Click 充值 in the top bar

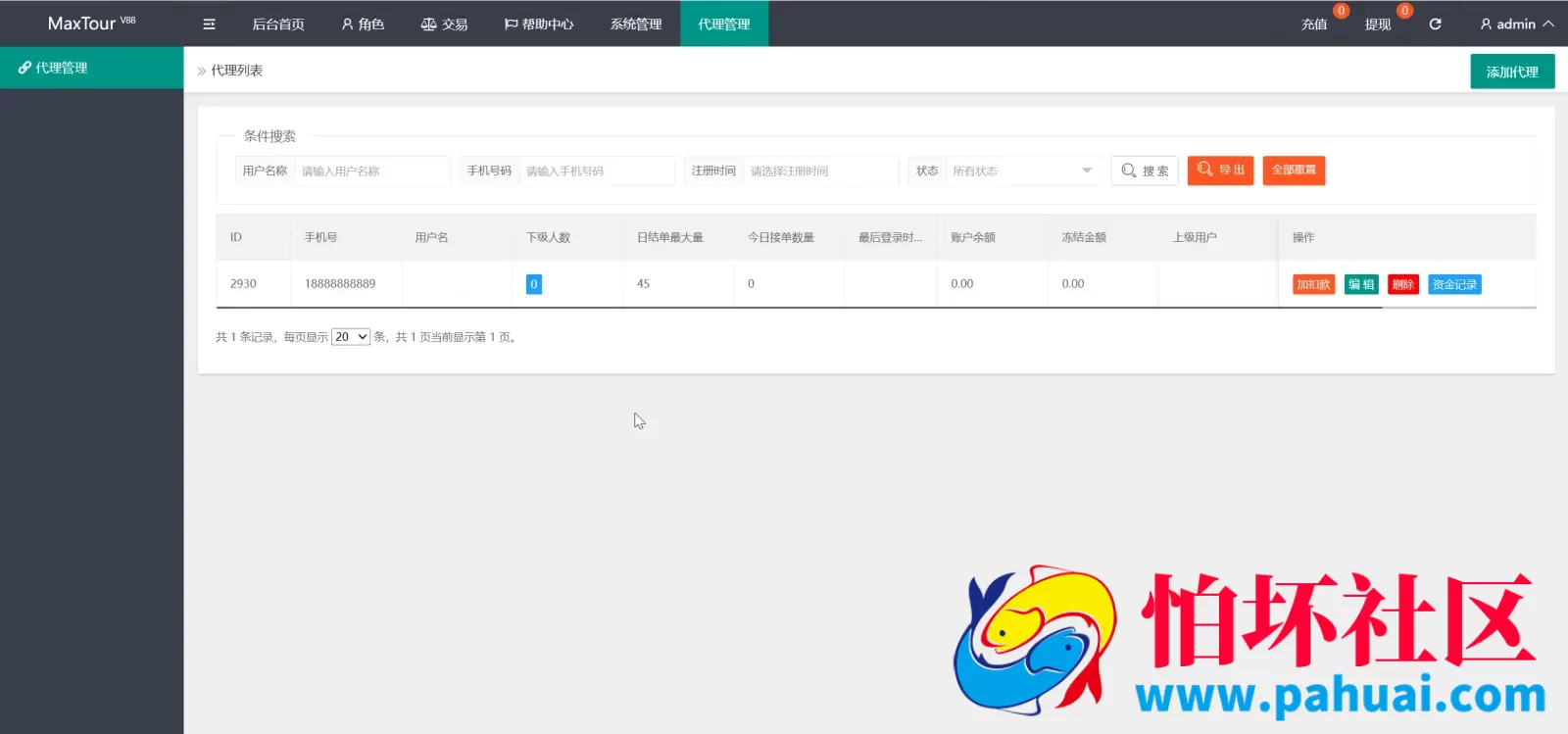click(1314, 24)
